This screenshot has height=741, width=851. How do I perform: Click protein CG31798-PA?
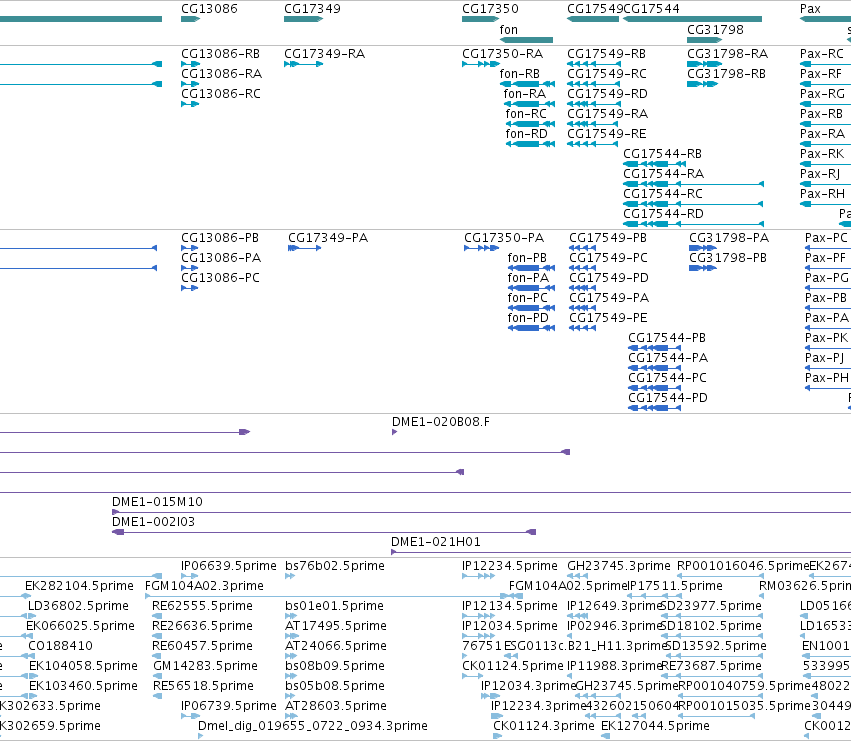(x=729, y=238)
